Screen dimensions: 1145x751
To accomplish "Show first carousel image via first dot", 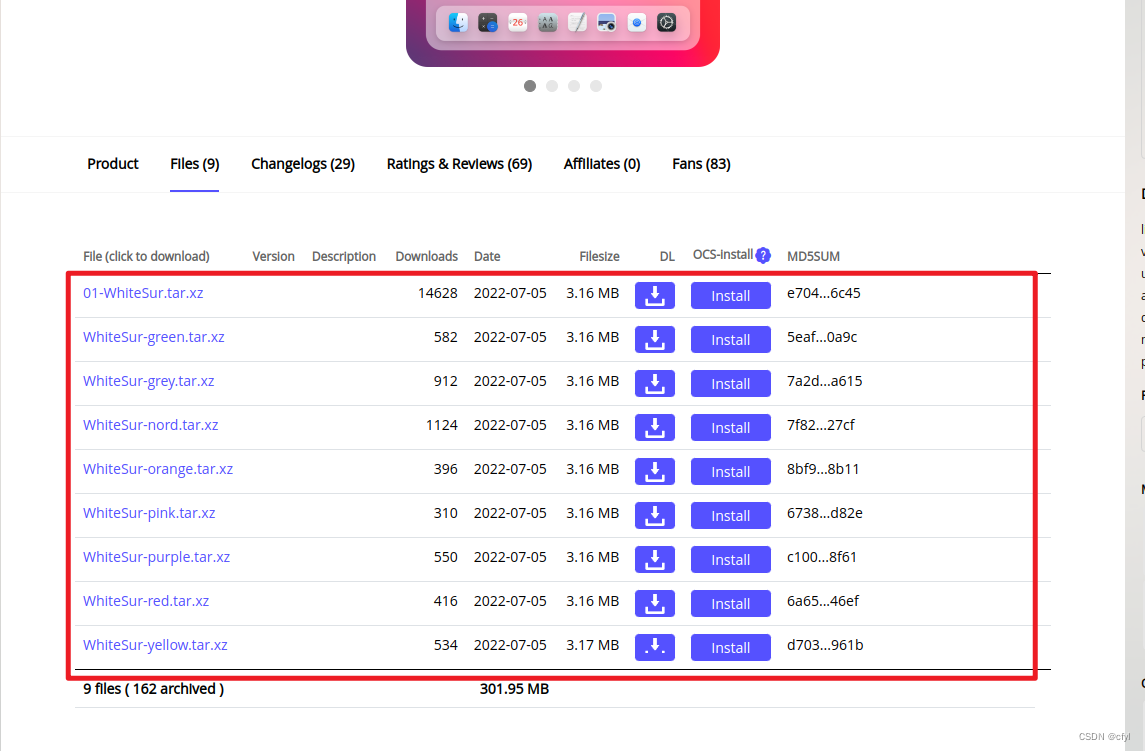I will (530, 86).
